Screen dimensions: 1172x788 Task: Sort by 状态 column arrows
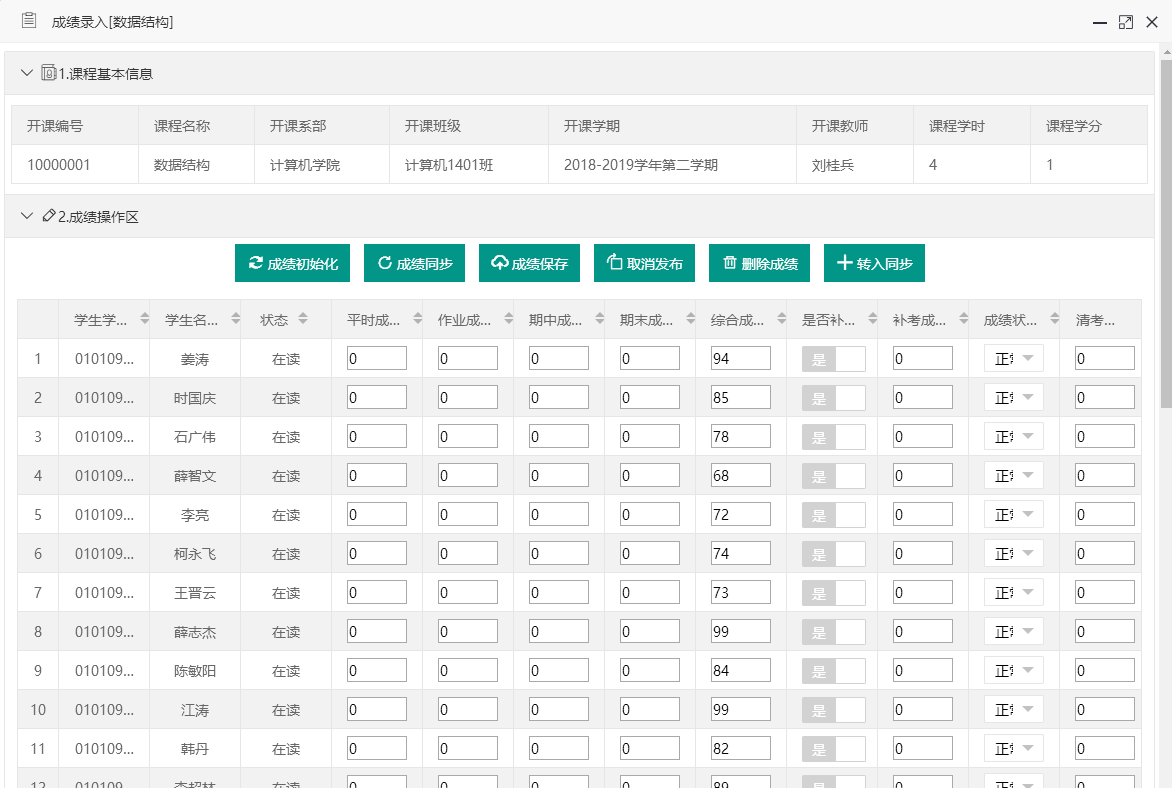pyautogui.click(x=303, y=319)
